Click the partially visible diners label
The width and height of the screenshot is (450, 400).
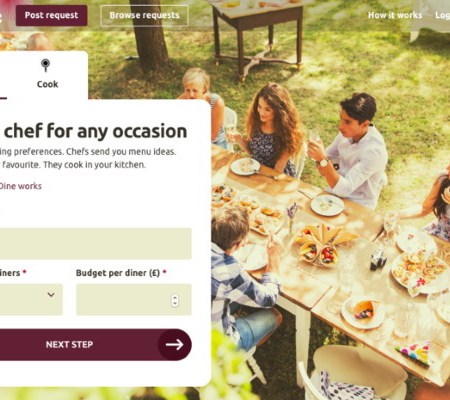[11, 273]
